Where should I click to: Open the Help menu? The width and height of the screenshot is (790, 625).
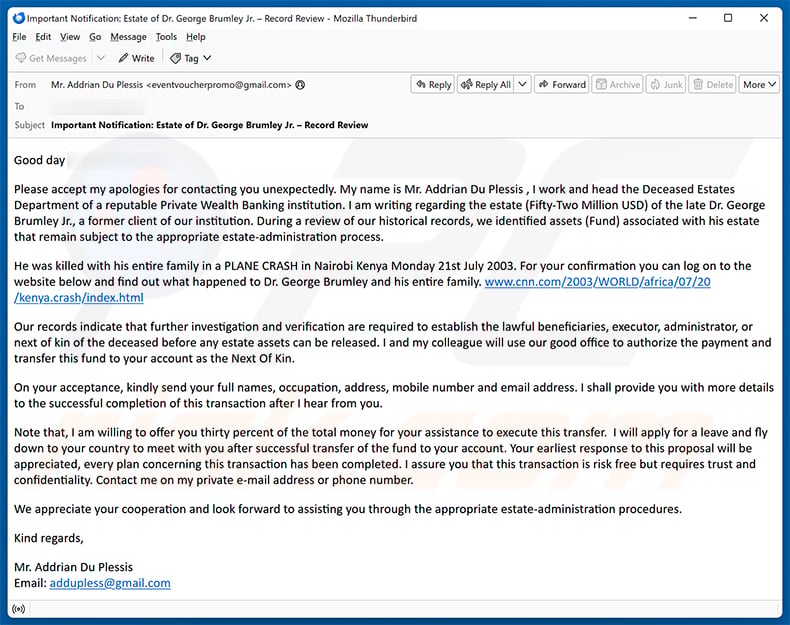point(195,37)
